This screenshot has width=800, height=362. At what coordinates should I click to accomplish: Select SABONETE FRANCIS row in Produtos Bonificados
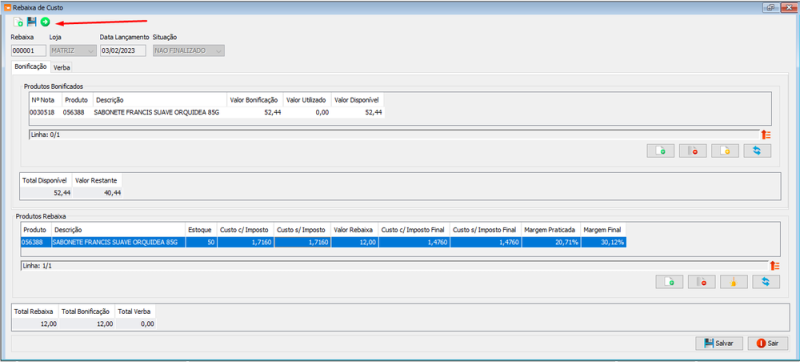[207, 113]
